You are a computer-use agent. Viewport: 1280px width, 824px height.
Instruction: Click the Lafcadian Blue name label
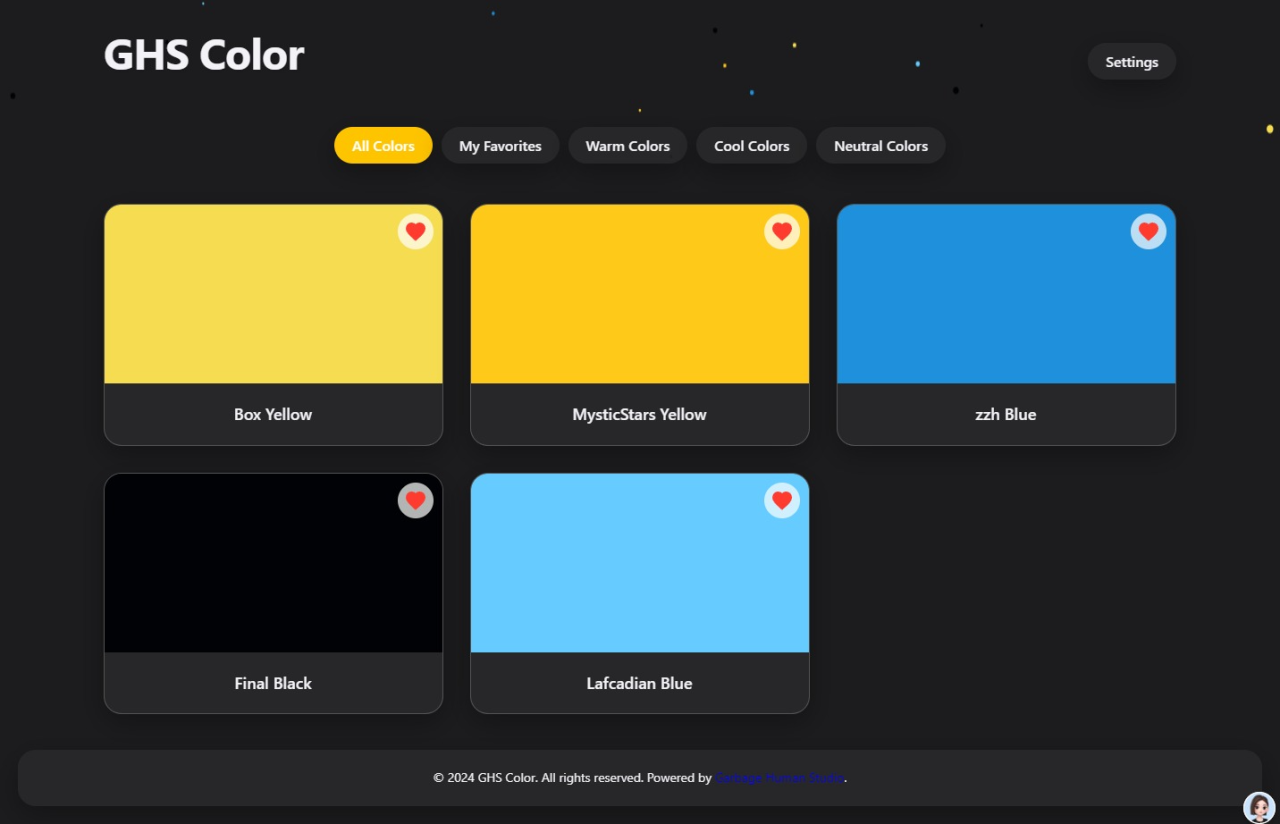click(x=639, y=684)
